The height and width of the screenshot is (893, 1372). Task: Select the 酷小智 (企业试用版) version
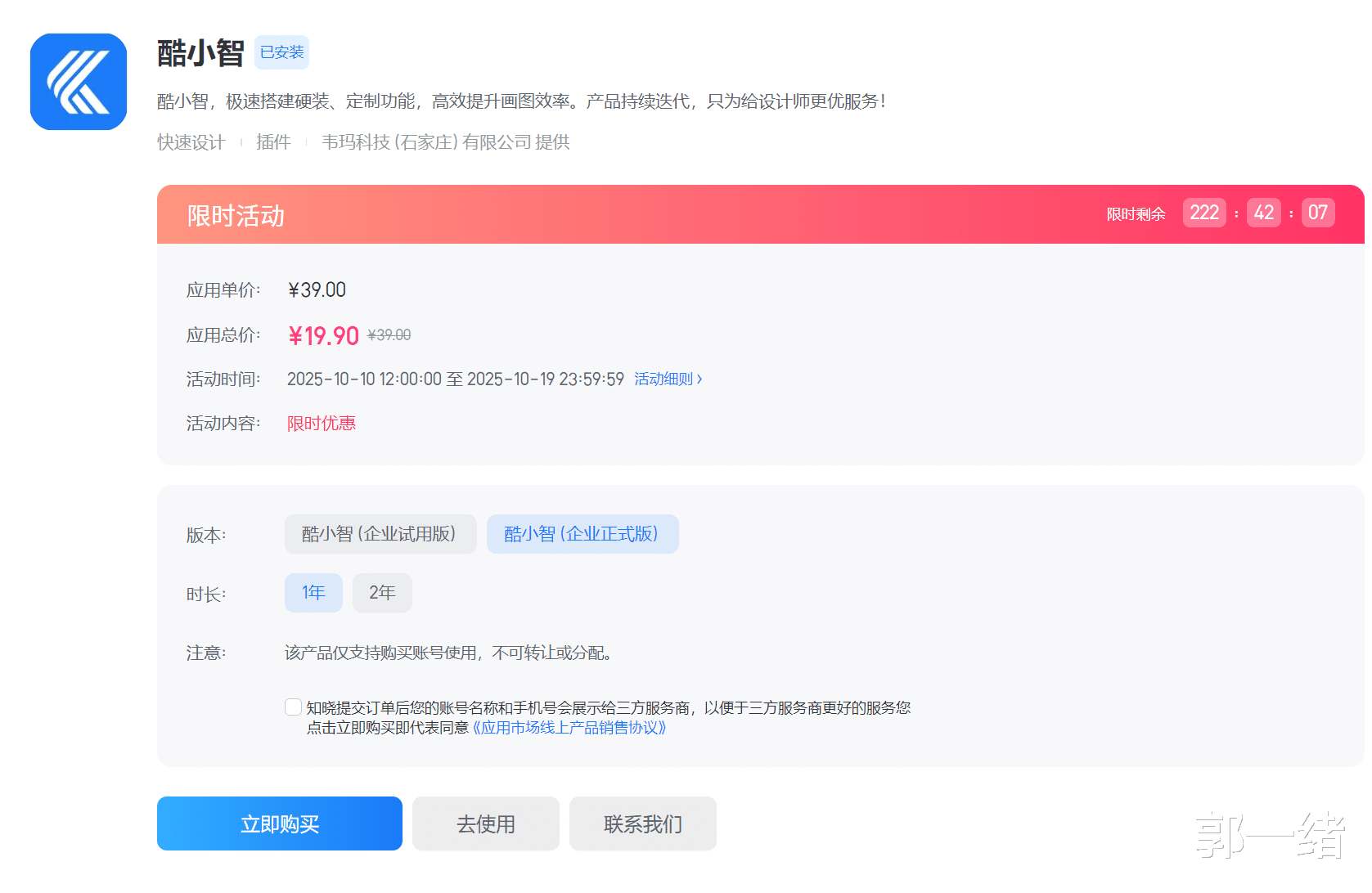point(380,534)
